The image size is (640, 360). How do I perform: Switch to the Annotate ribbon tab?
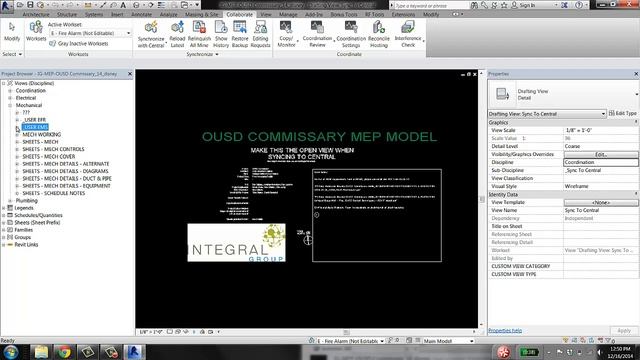(141, 14)
